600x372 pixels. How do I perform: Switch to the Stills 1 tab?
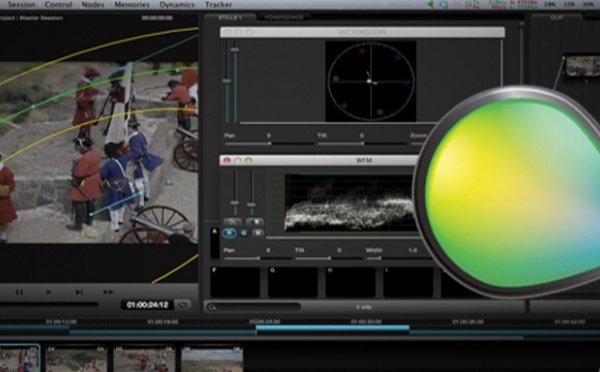[x=230, y=18]
